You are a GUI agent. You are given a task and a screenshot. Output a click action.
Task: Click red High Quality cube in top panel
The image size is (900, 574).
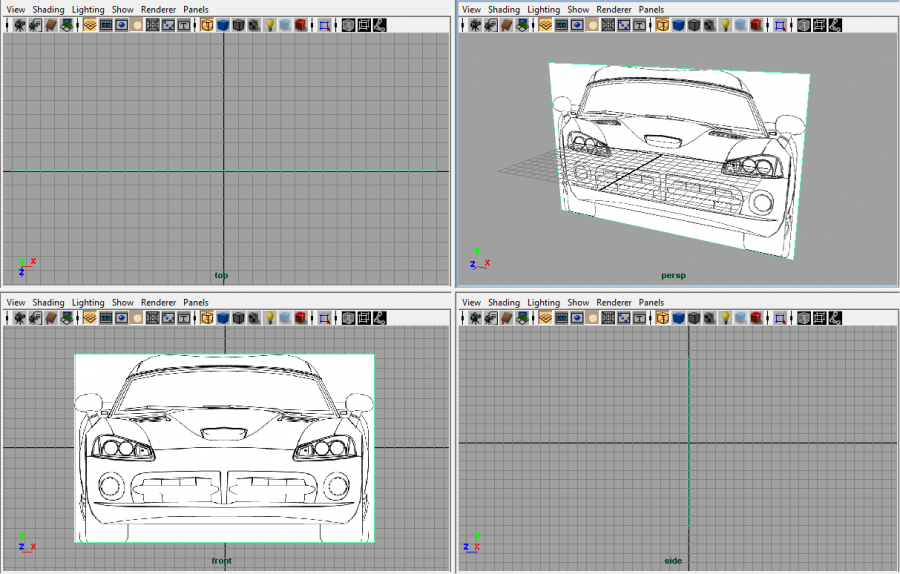point(300,25)
